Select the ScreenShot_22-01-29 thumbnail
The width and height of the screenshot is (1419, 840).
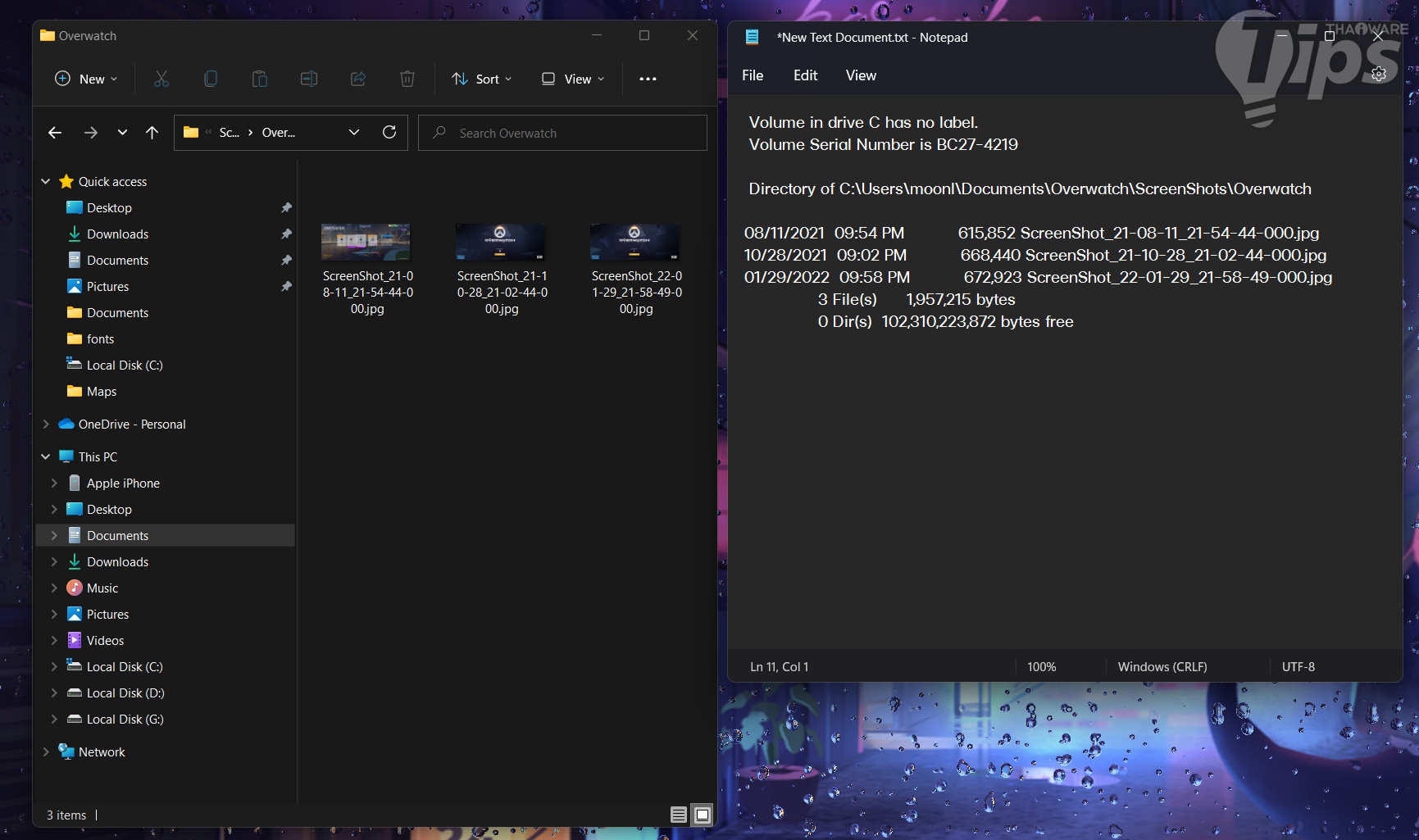tap(635, 243)
